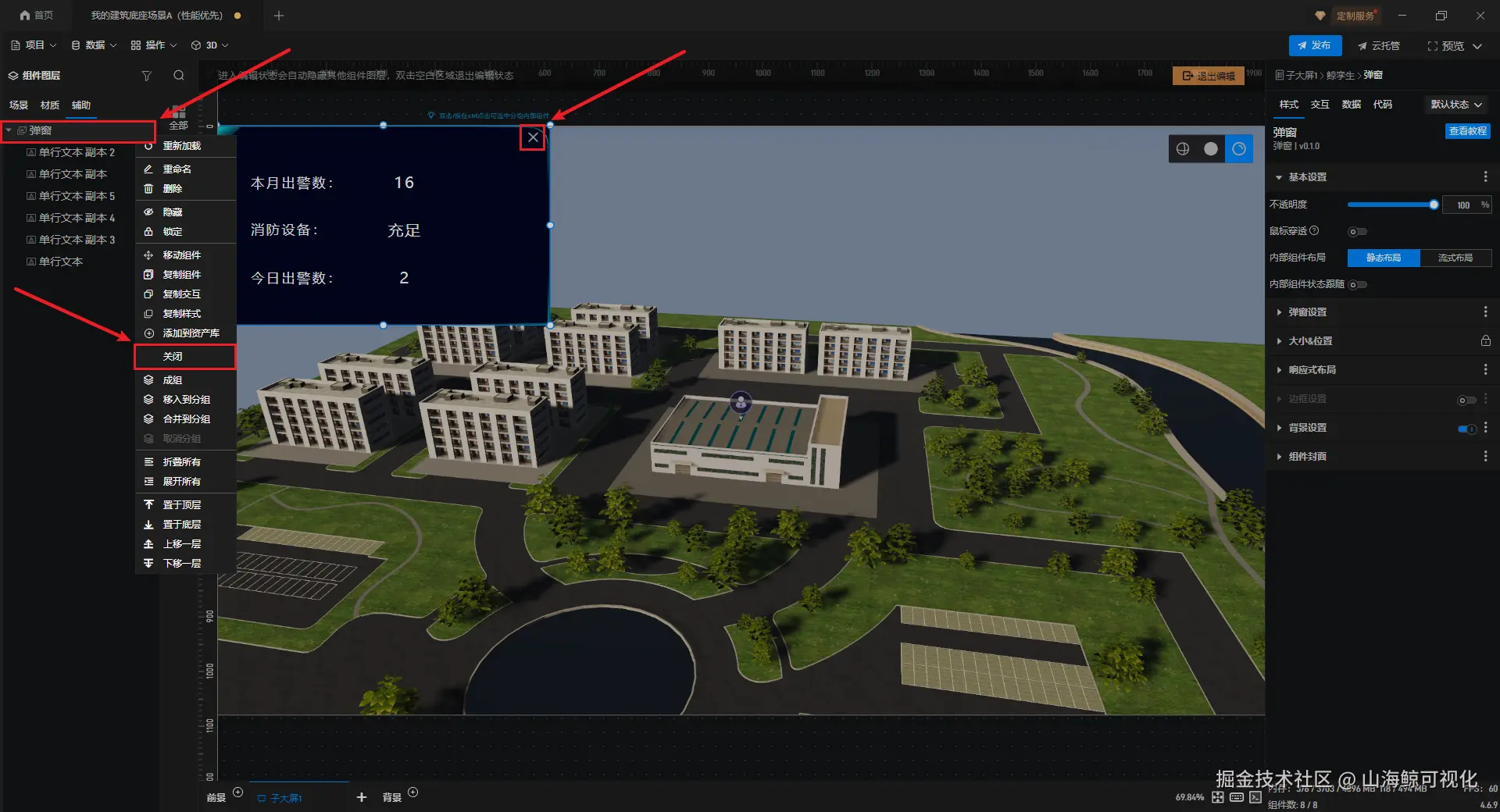Image resolution: width=1500 pixels, height=812 pixels.
Task: Choose 展开所有 expand all entry
Action: click(186, 482)
